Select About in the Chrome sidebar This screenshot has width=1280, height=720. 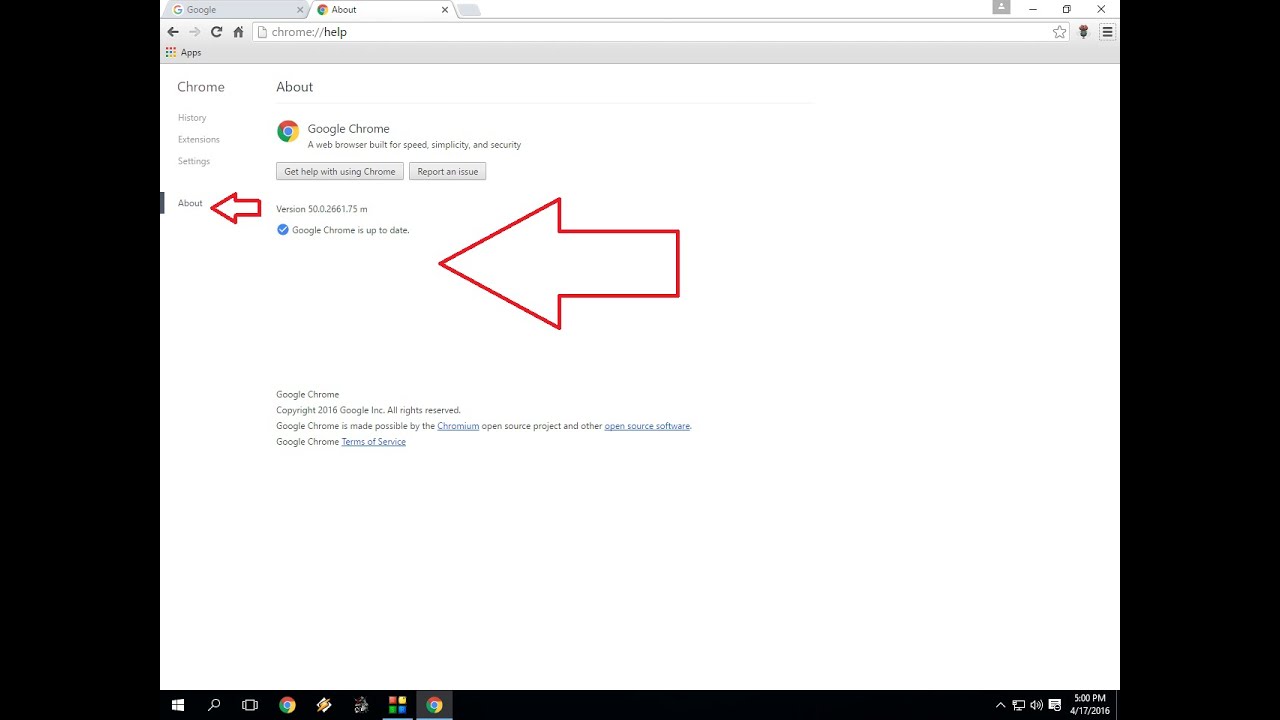click(x=190, y=203)
